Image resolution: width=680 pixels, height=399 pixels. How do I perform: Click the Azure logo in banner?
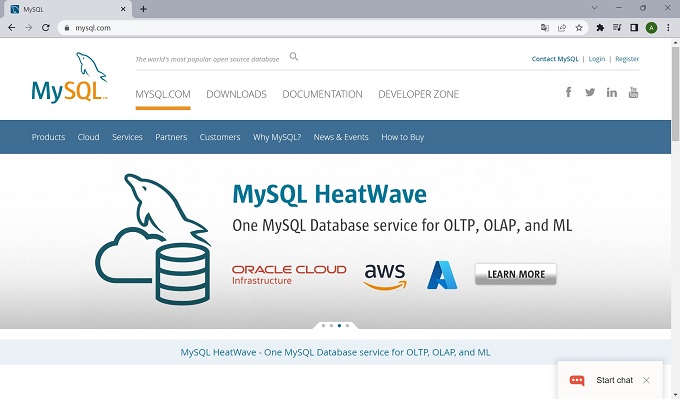click(x=442, y=275)
